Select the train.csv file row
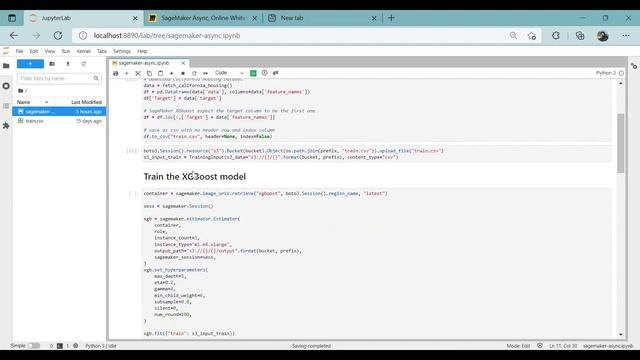The width and height of the screenshot is (640, 360). click(59, 121)
